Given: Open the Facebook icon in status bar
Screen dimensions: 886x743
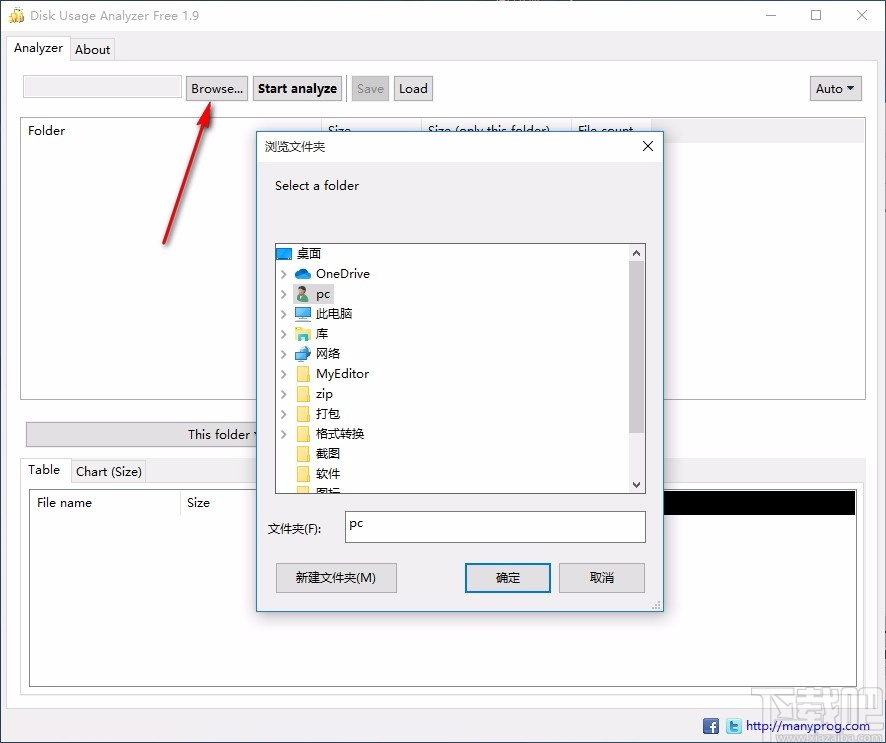Looking at the screenshot, I should (x=710, y=725).
